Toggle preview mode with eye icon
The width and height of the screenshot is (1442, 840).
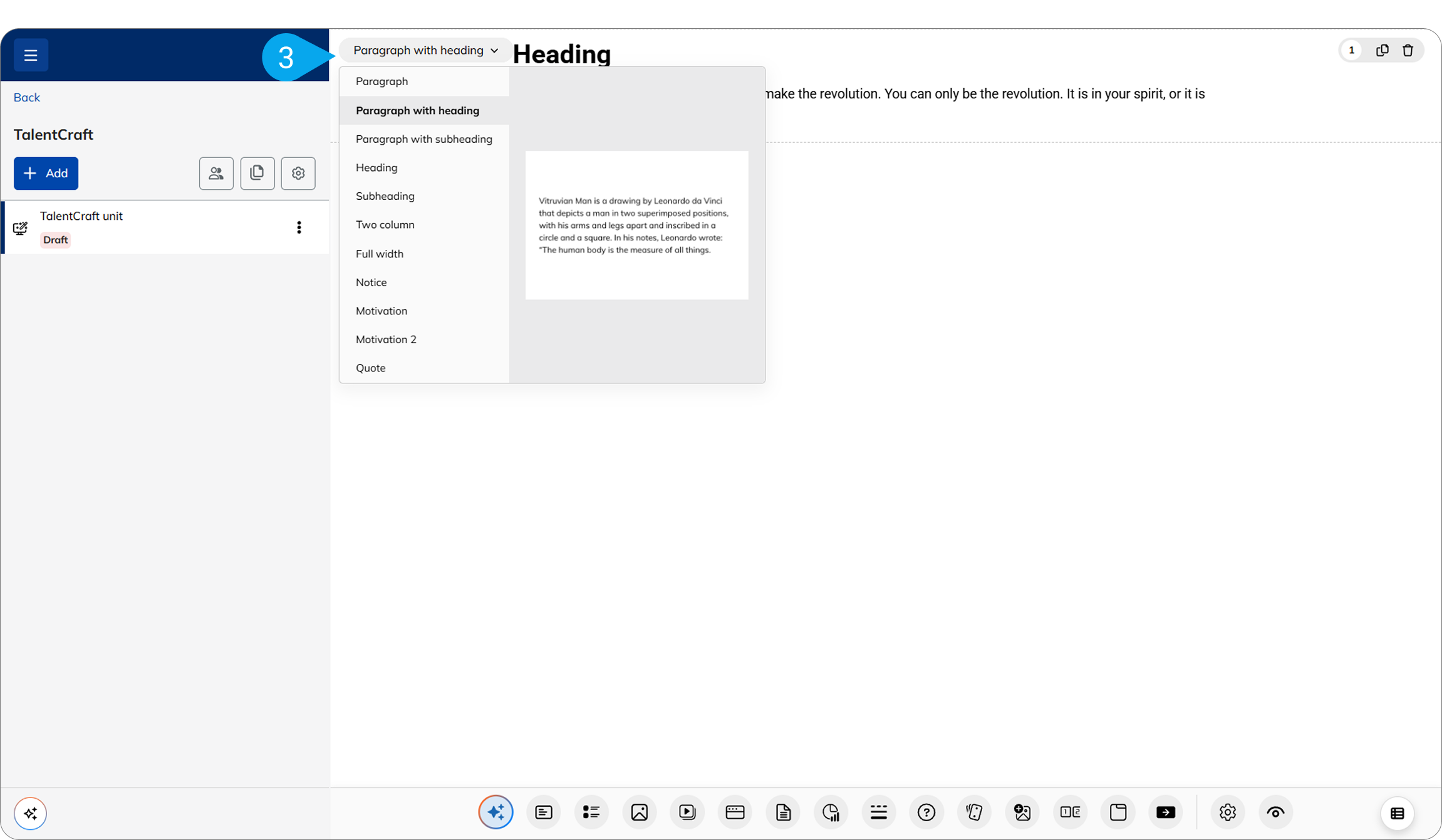click(x=1275, y=812)
